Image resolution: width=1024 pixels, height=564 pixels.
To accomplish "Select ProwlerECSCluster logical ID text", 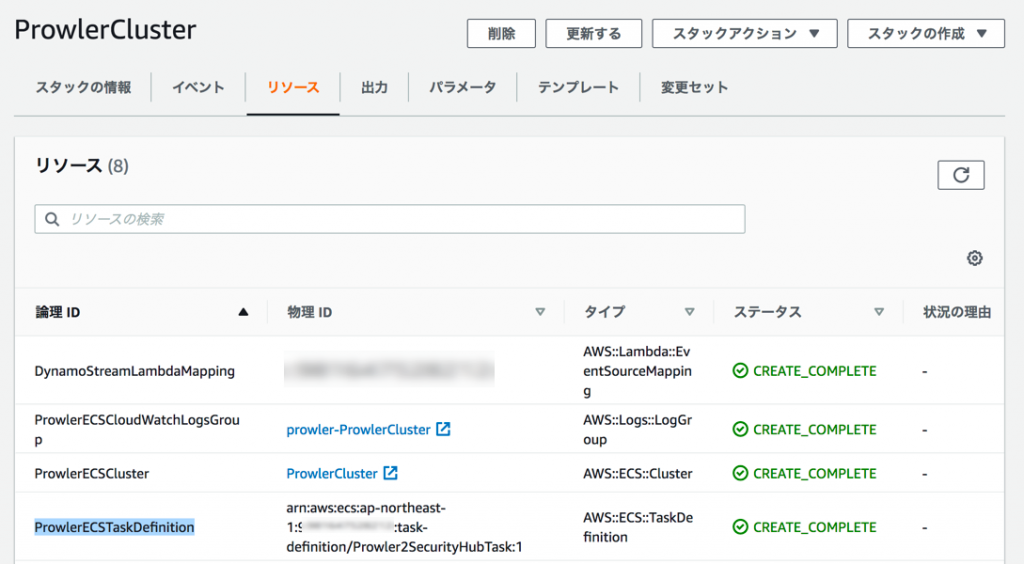I will tap(91, 473).
